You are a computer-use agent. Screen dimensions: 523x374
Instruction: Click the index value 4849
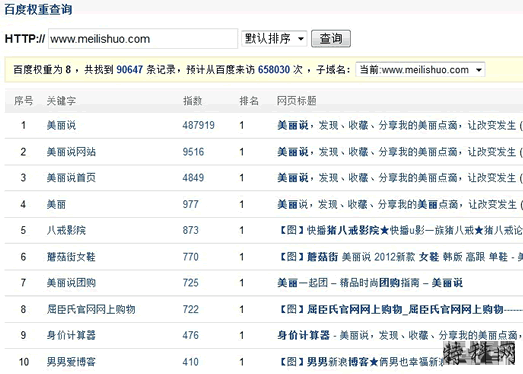pos(193,177)
